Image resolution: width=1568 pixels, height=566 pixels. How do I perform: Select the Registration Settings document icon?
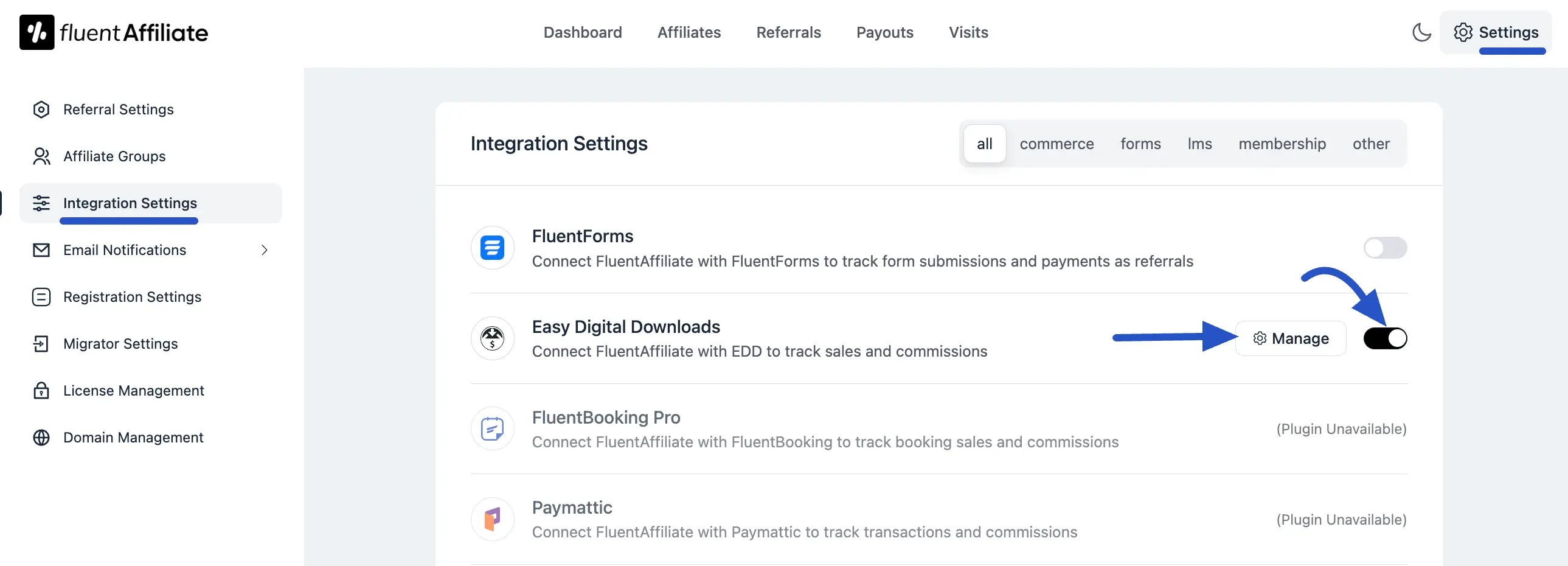click(41, 297)
